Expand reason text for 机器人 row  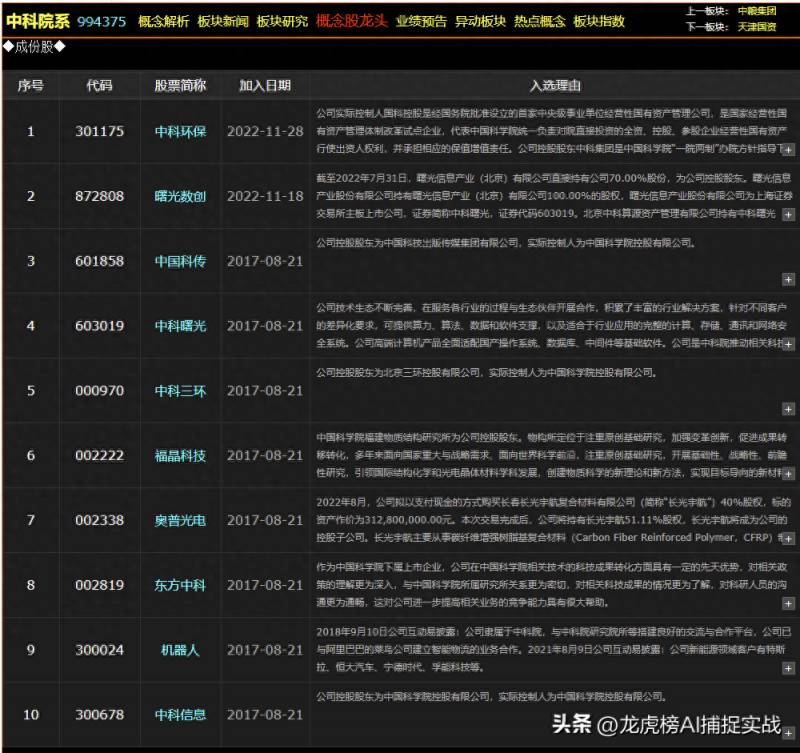pyautogui.click(x=788, y=668)
